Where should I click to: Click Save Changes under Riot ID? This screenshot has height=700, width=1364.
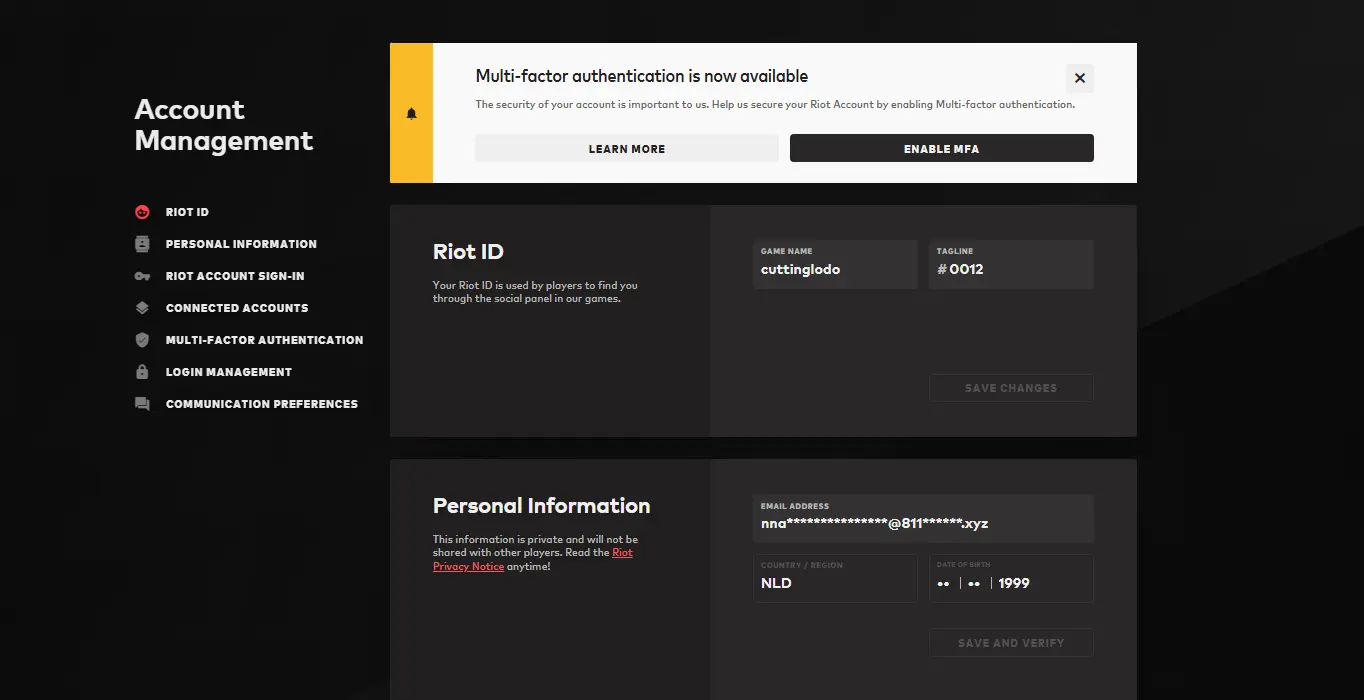(1010, 388)
